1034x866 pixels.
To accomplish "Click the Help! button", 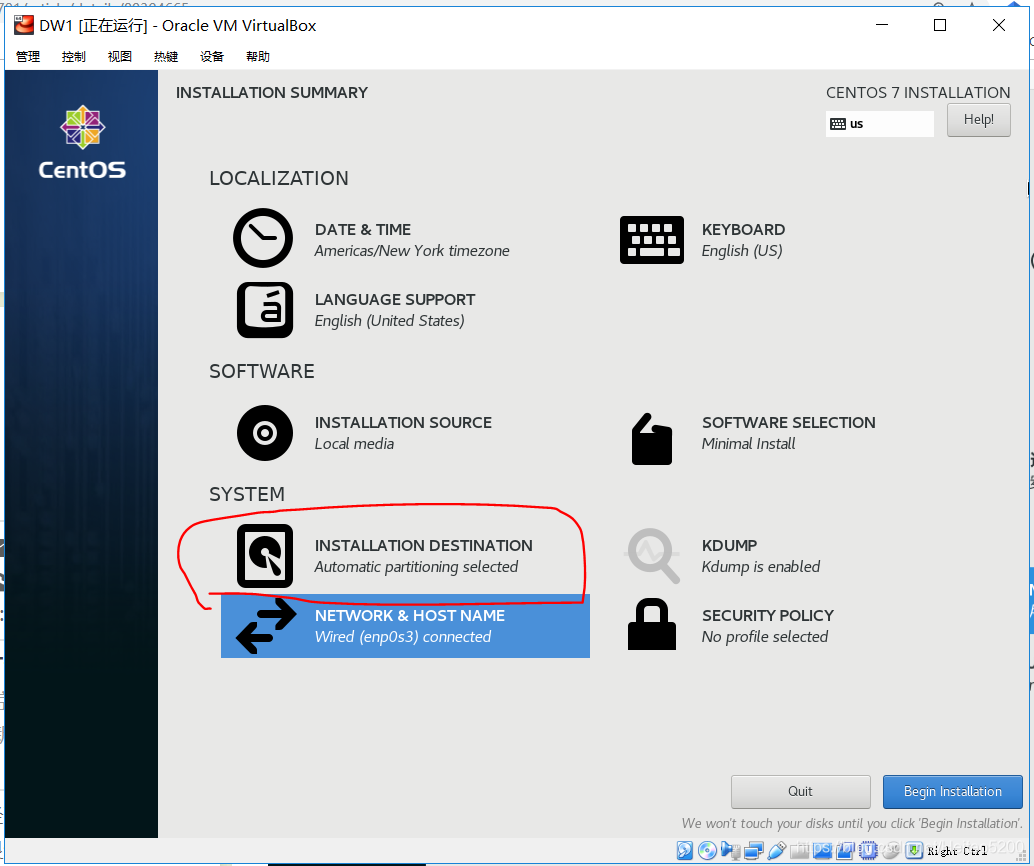I will coord(979,120).
